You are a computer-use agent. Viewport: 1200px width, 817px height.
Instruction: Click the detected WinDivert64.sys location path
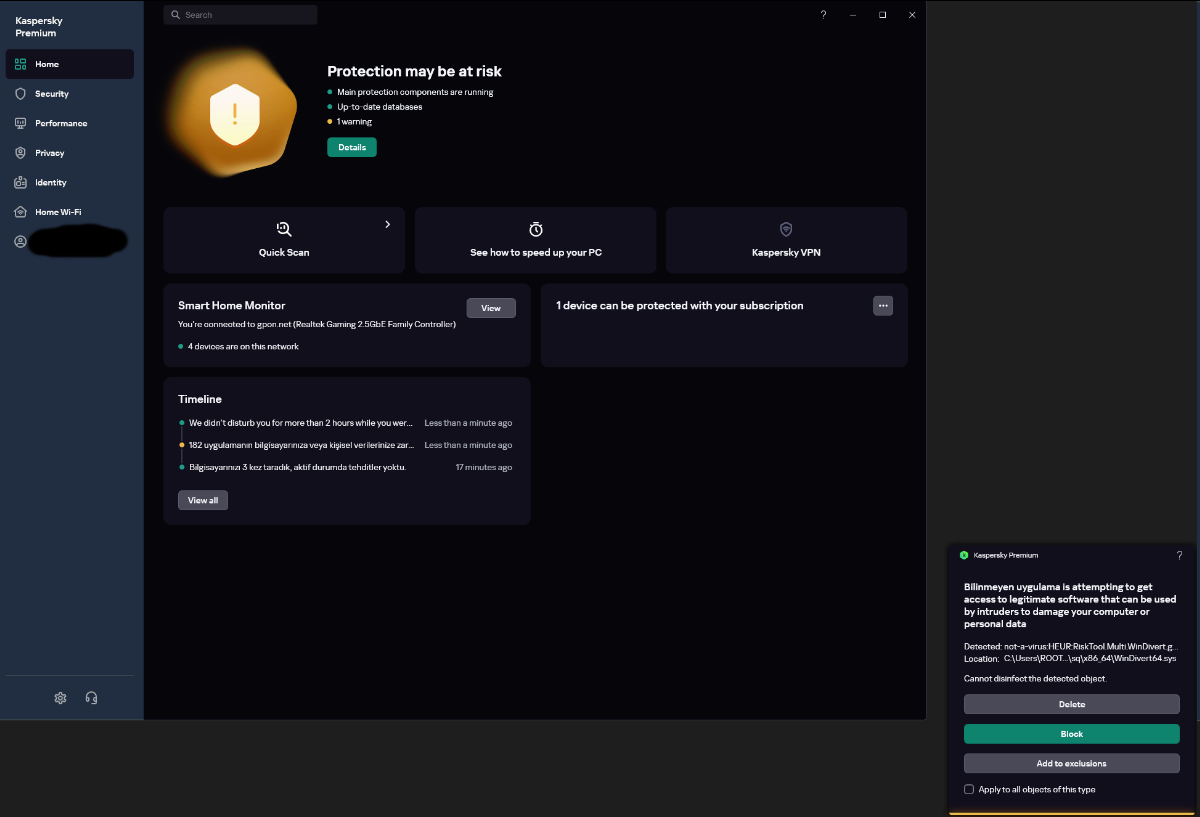[x=1092, y=659]
